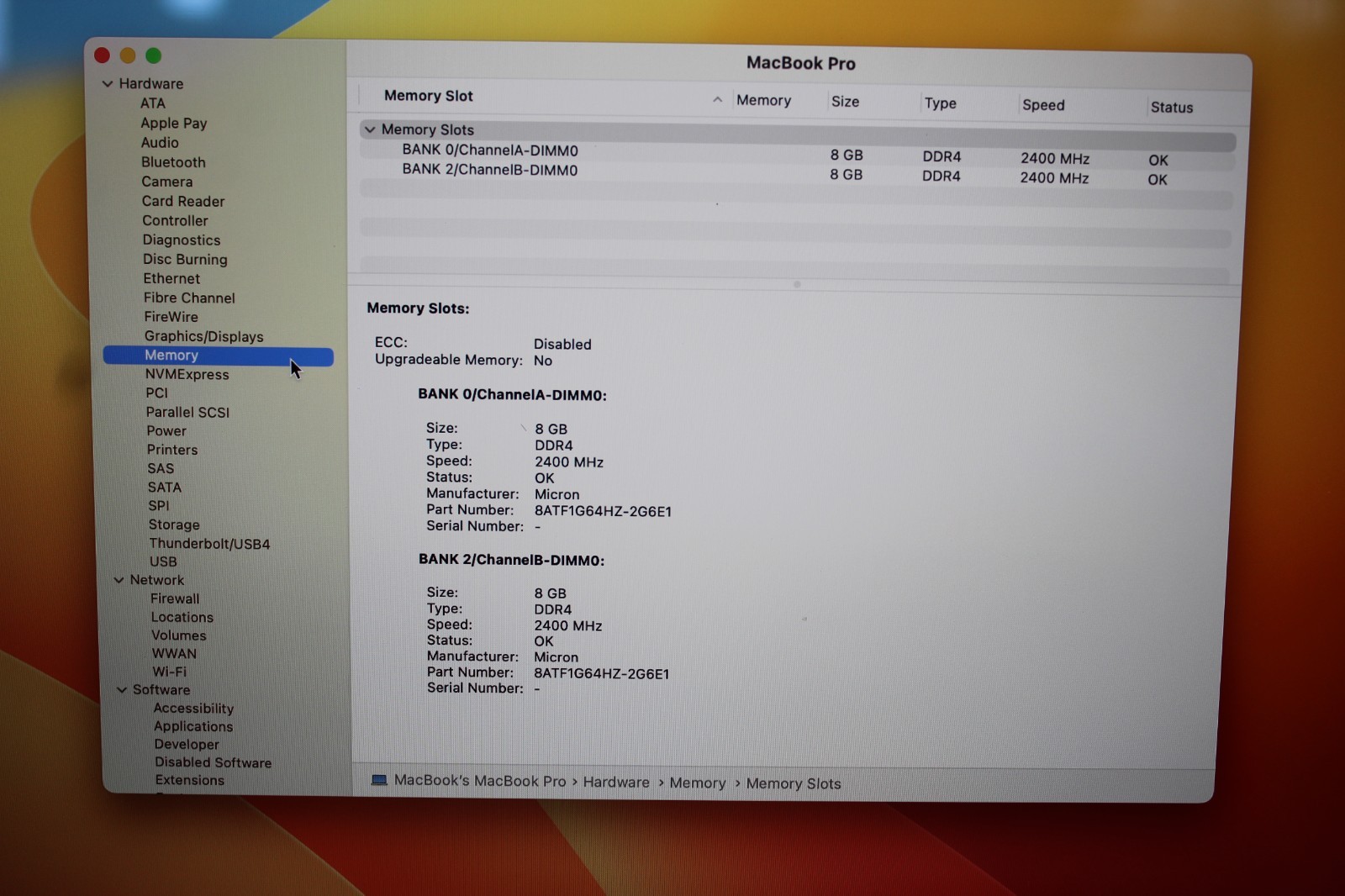This screenshot has width=1345, height=896.
Task: Select Bluetooth in the sidebar
Action: 173,162
